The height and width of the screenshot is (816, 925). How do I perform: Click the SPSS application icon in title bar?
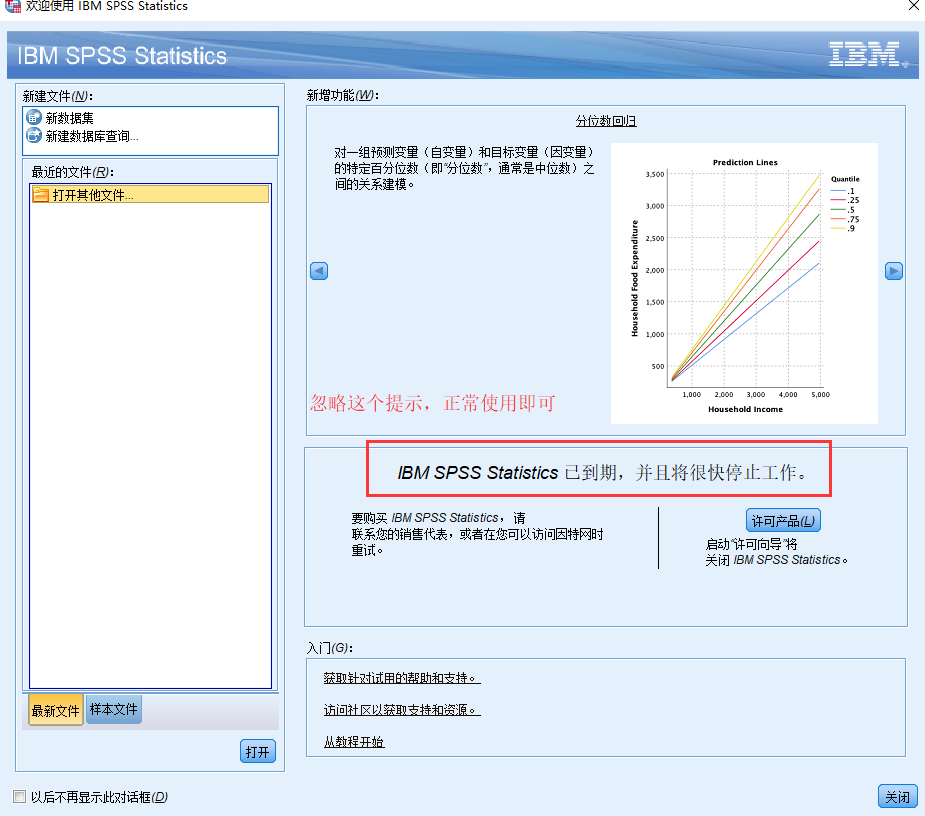coord(12,6)
